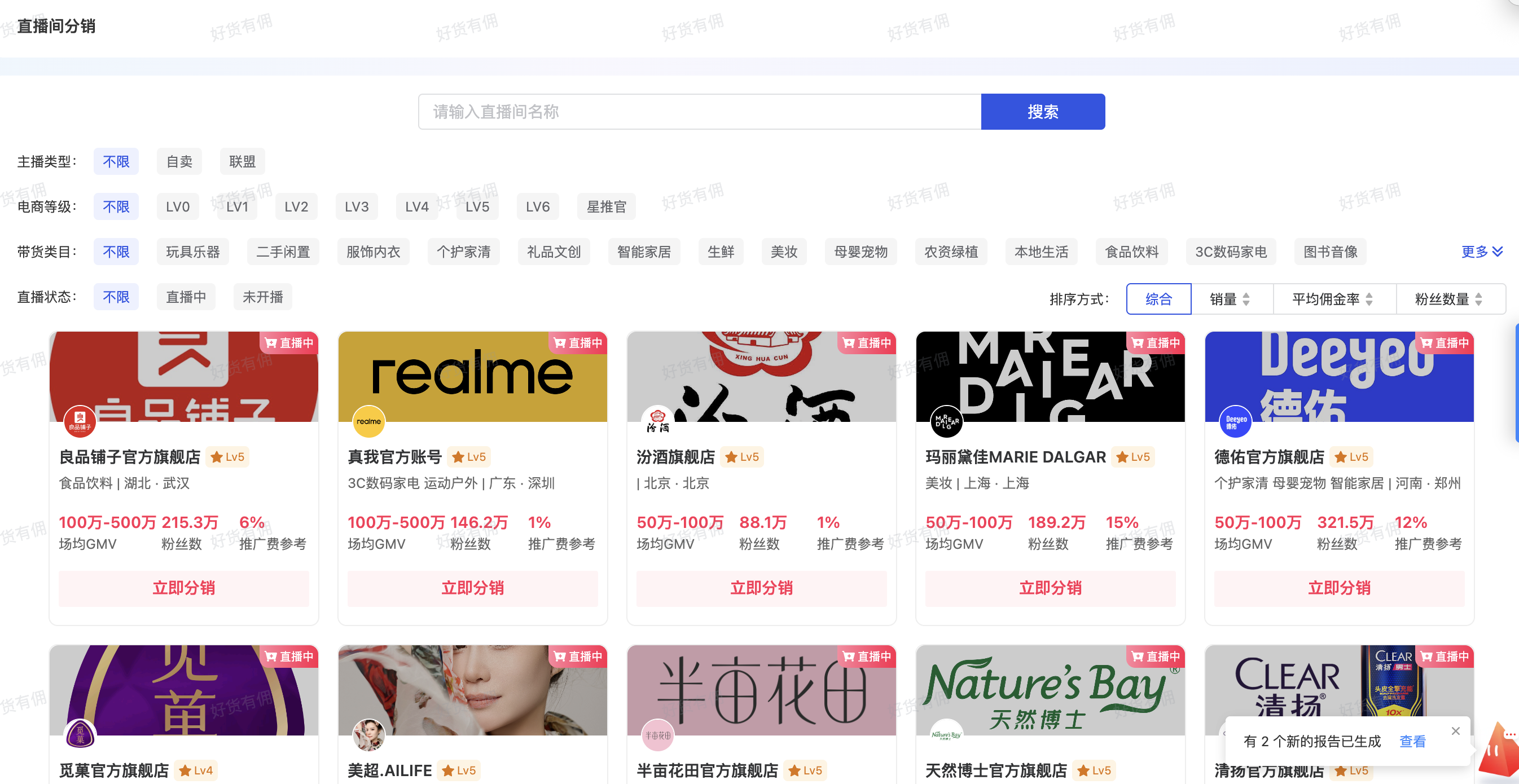This screenshot has width=1519, height=784.
Task: Click the 请输入直播间名称 search field
Action: [x=699, y=112]
